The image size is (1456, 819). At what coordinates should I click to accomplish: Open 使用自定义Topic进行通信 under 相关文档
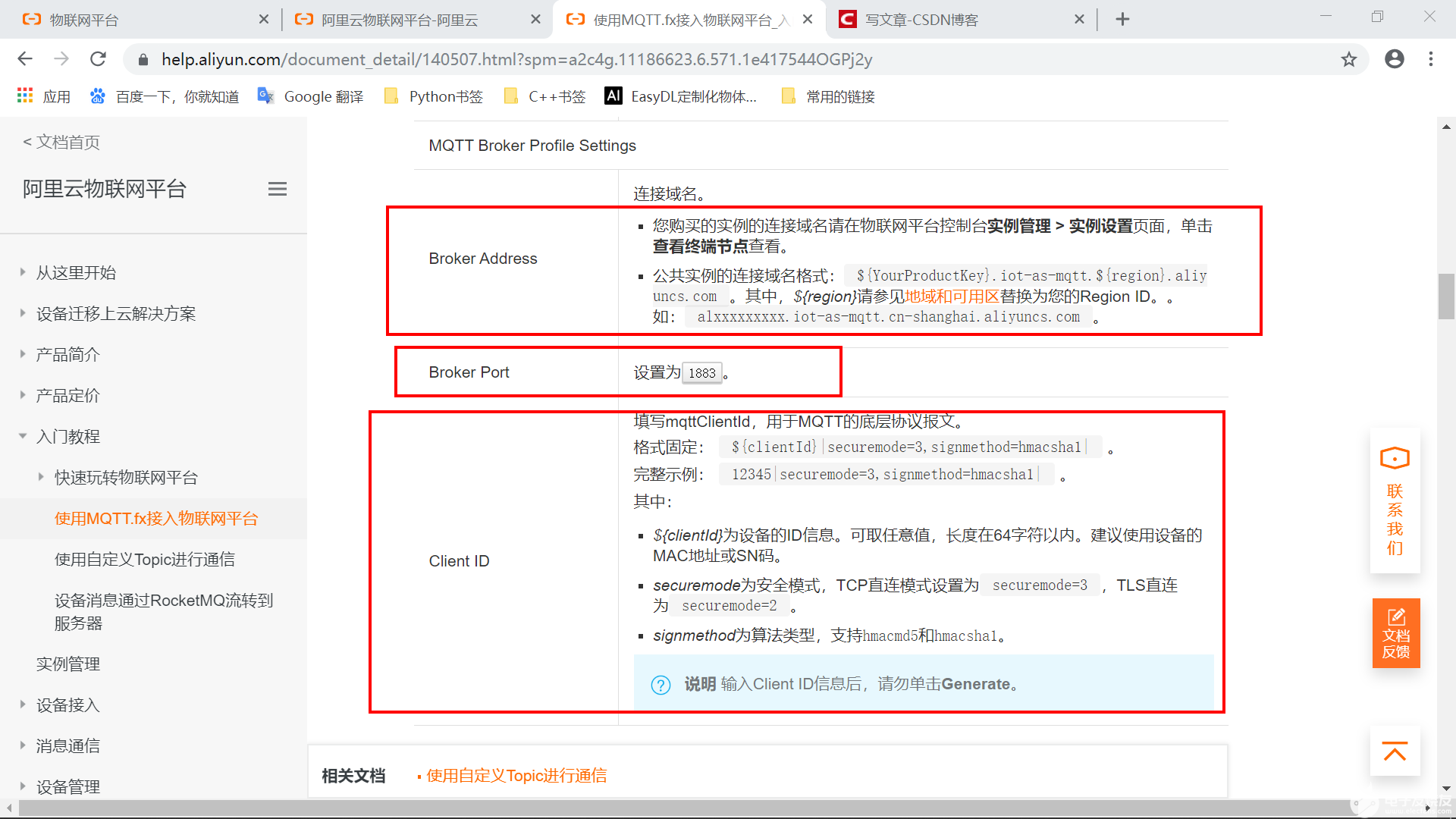tap(516, 775)
